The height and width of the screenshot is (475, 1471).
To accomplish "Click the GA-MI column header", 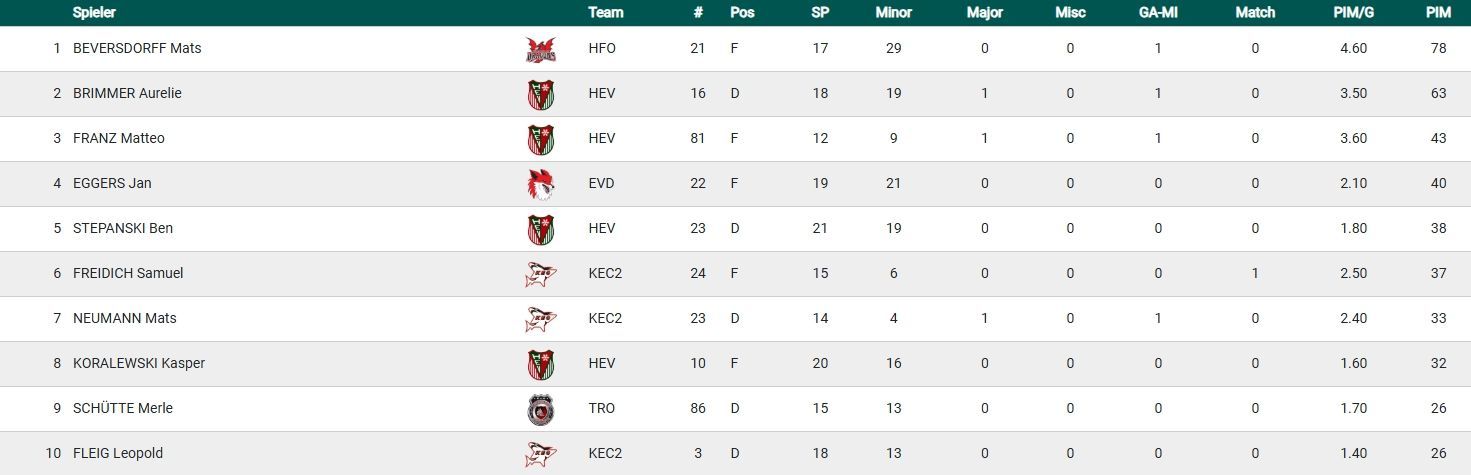I will coord(1158,13).
